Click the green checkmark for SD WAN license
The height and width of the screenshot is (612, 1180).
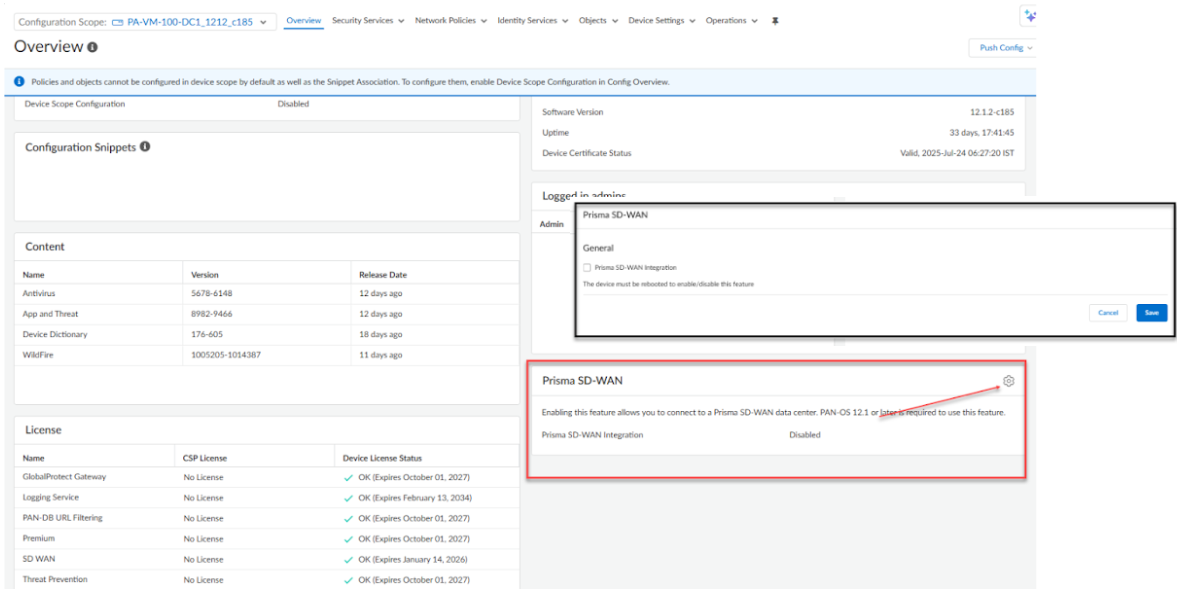[348, 560]
